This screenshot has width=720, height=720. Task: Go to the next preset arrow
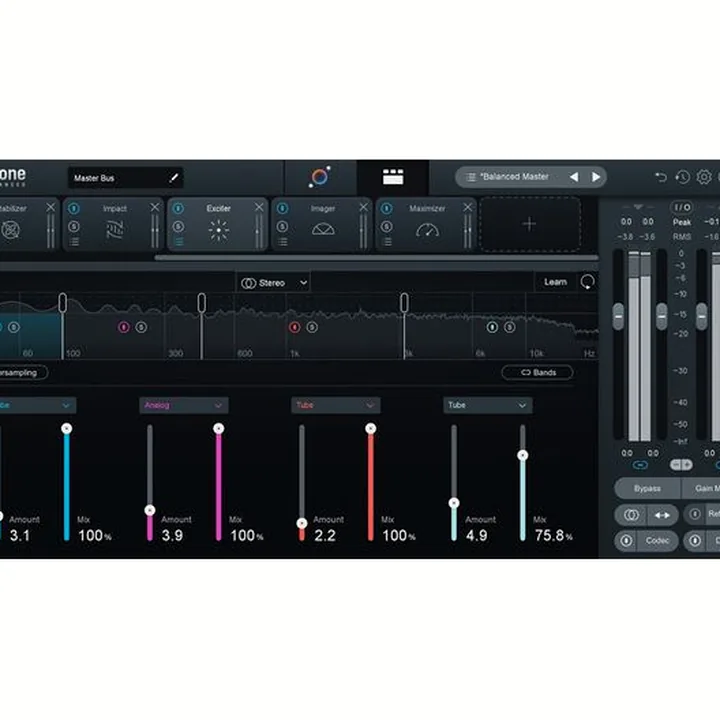tap(596, 177)
